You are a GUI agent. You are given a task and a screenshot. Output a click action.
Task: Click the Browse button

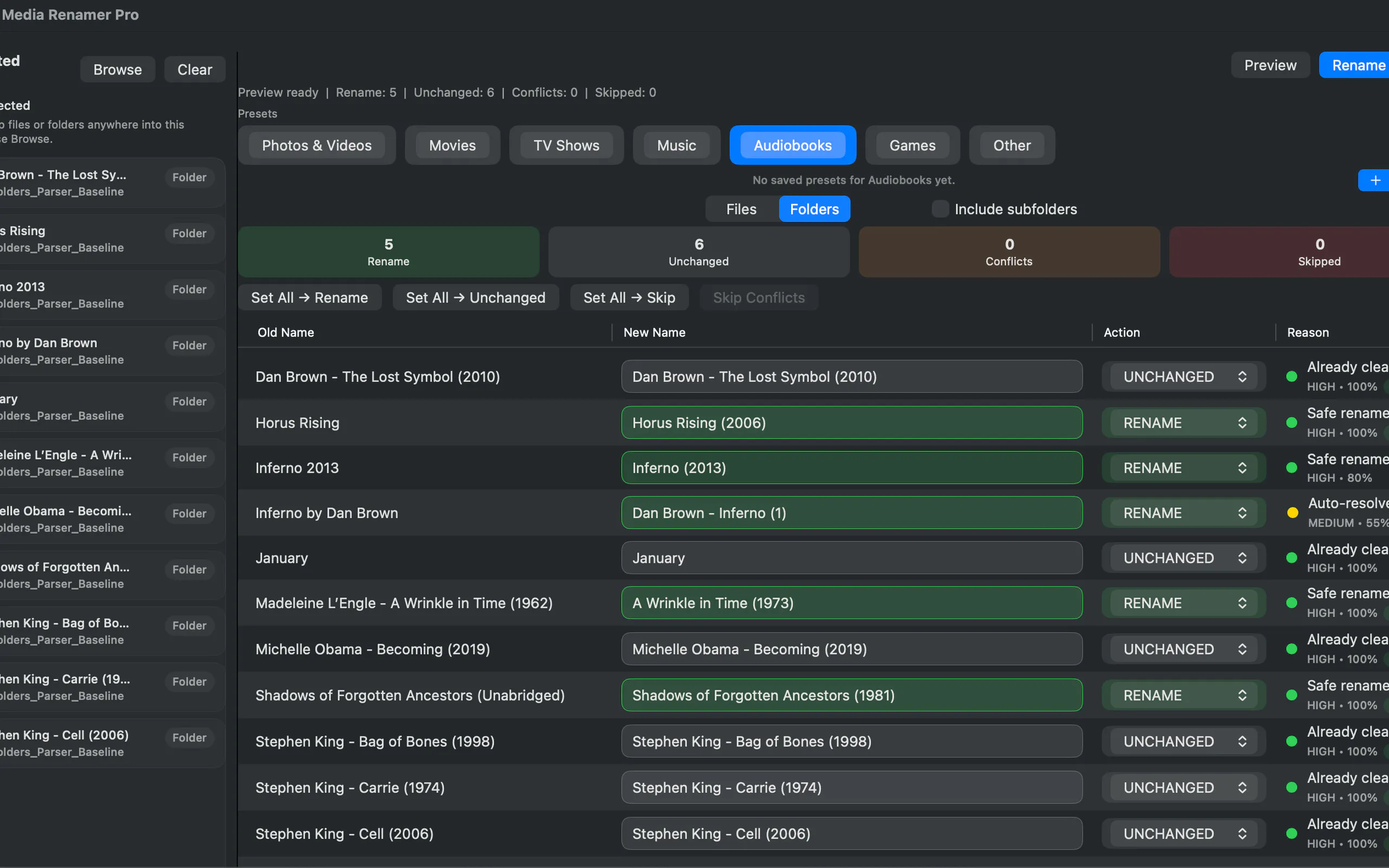pos(118,69)
